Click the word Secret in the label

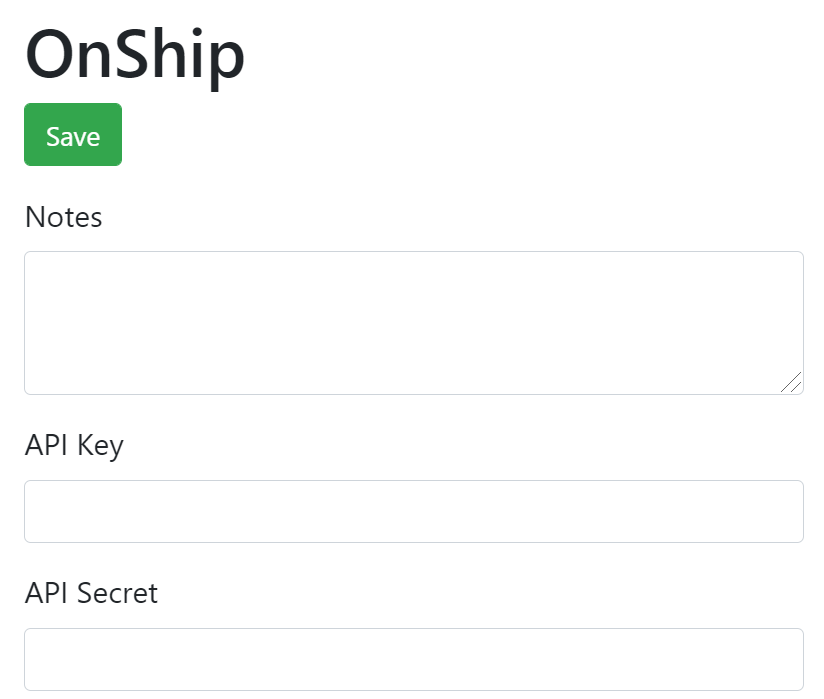pos(117,593)
